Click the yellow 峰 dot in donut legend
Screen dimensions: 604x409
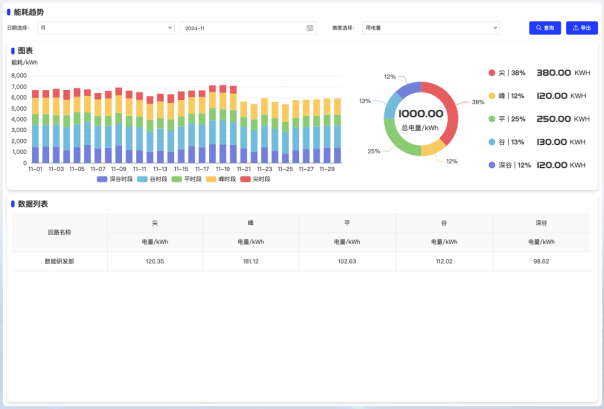492,96
